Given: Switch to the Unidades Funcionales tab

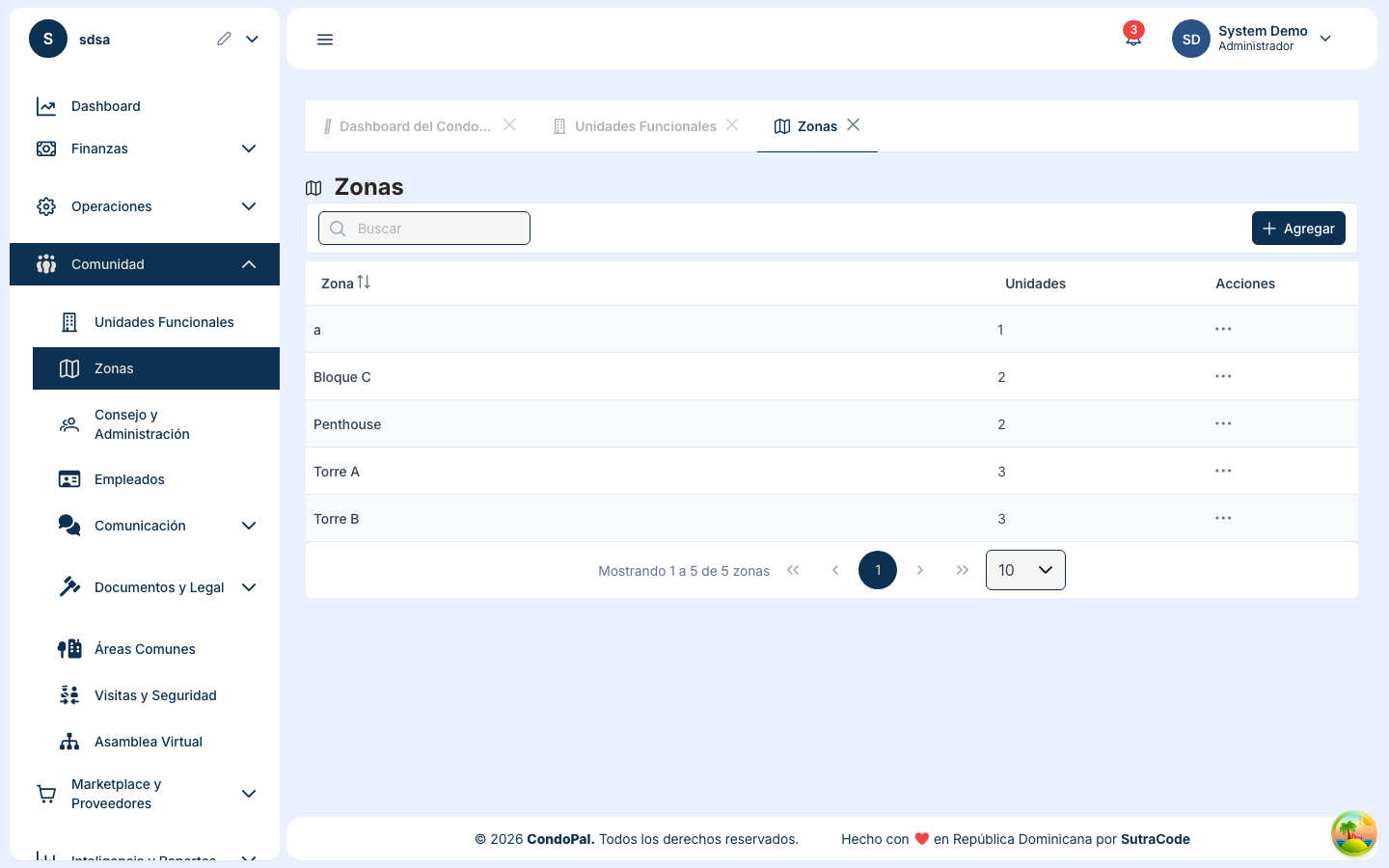Looking at the screenshot, I should (x=644, y=125).
